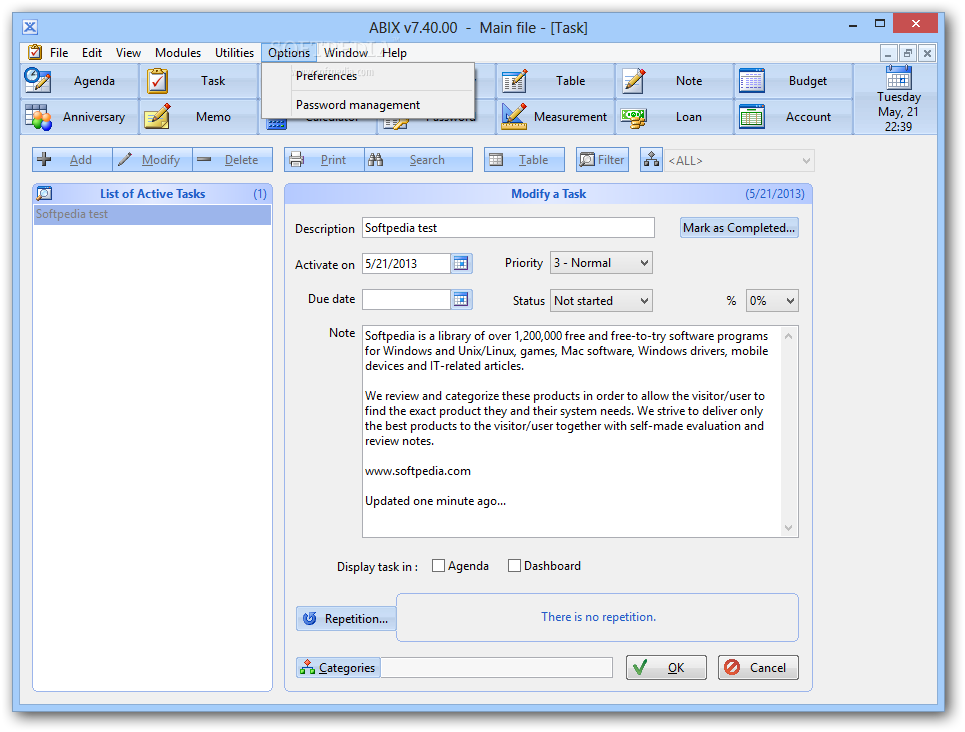965x732 pixels.
Task: Open the Agenda module
Action: pyautogui.click(x=79, y=81)
